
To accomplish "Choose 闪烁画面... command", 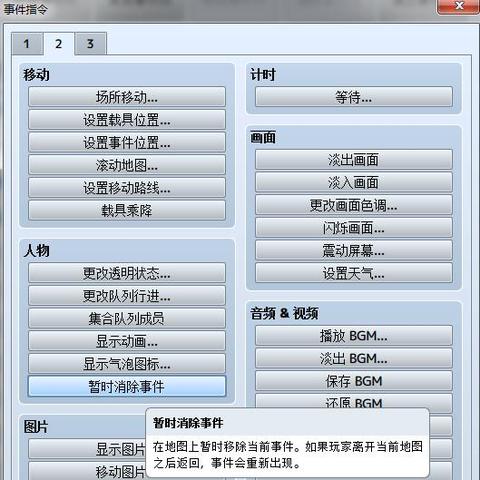I will (x=354, y=228).
